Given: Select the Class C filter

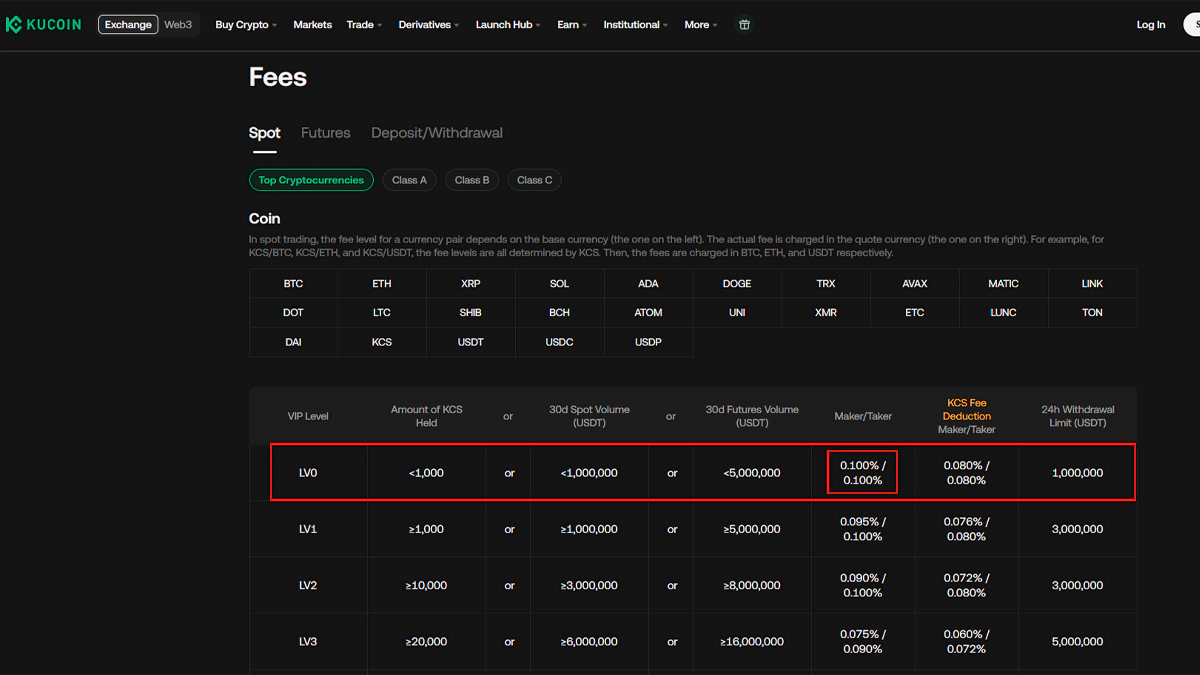Looking at the screenshot, I should click(x=534, y=180).
